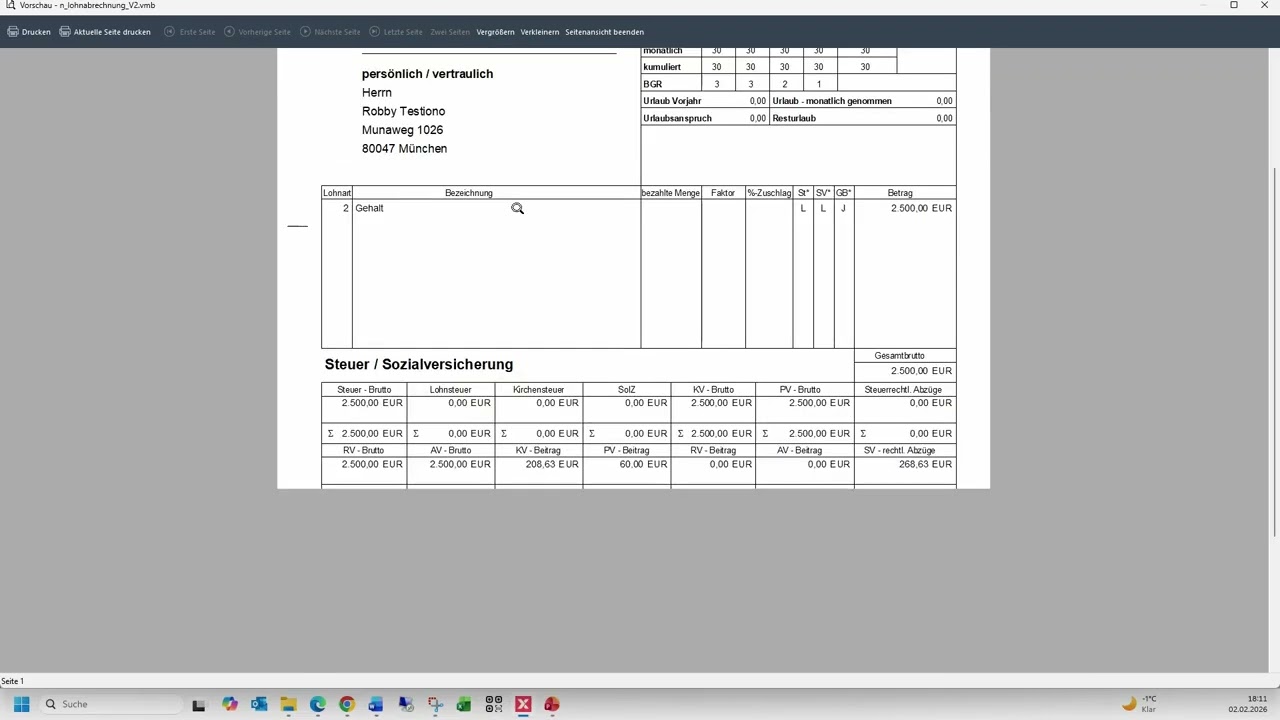Click the Gehalt amount '2.500,00 EUR'
1280x720 pixels.
coord(921,208)
